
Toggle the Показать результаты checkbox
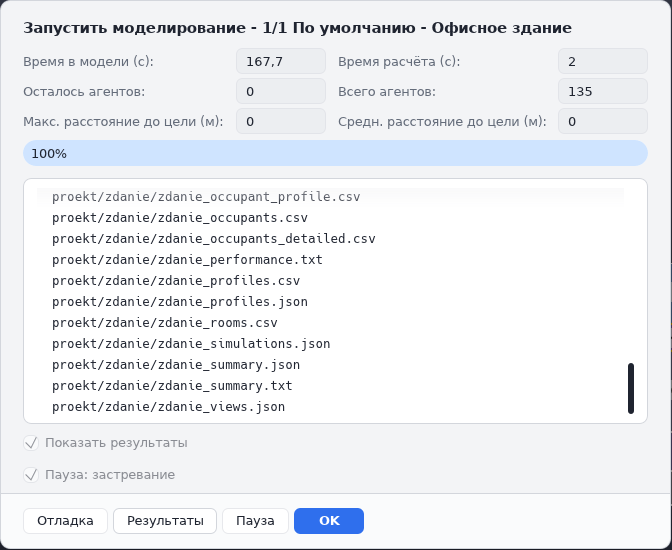click(x=31, y=443)
